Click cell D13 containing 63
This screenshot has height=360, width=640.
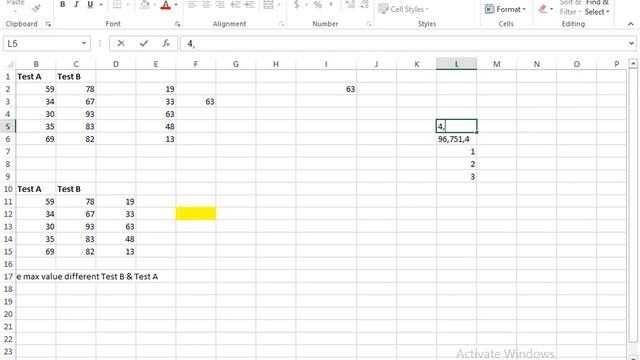click(116, 227)
